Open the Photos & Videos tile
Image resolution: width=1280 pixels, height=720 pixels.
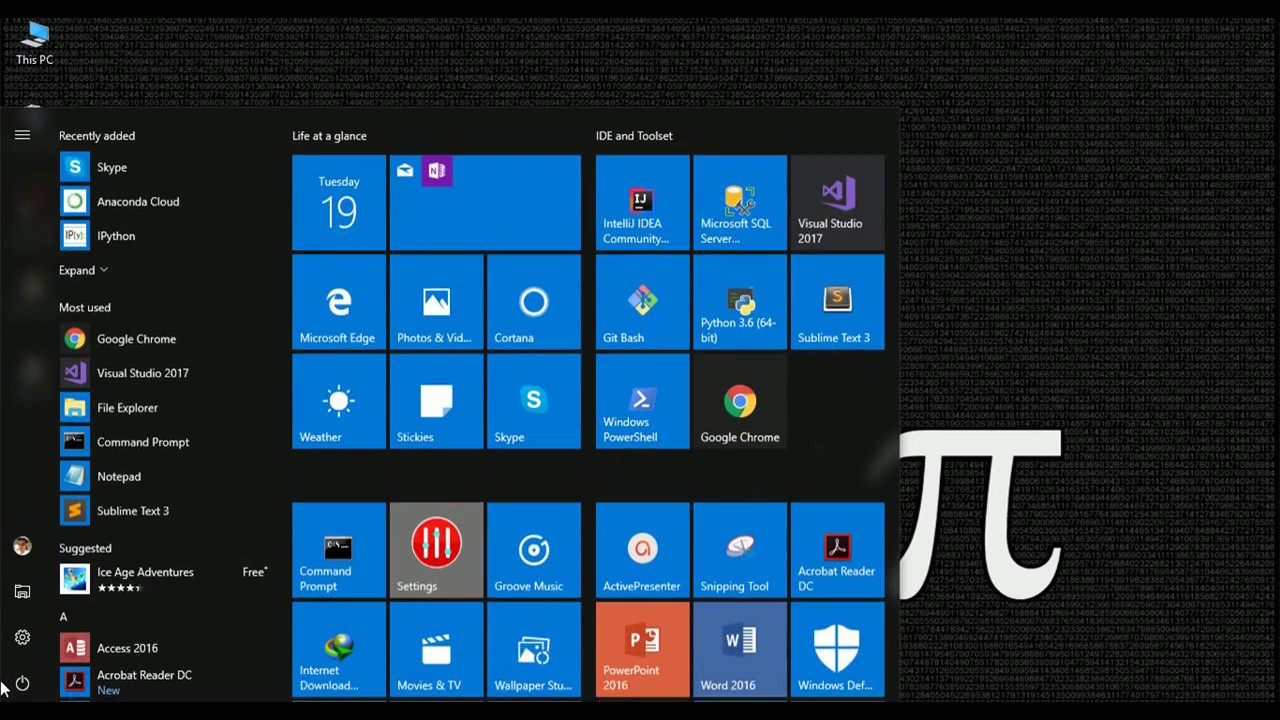tap(436, 302)
